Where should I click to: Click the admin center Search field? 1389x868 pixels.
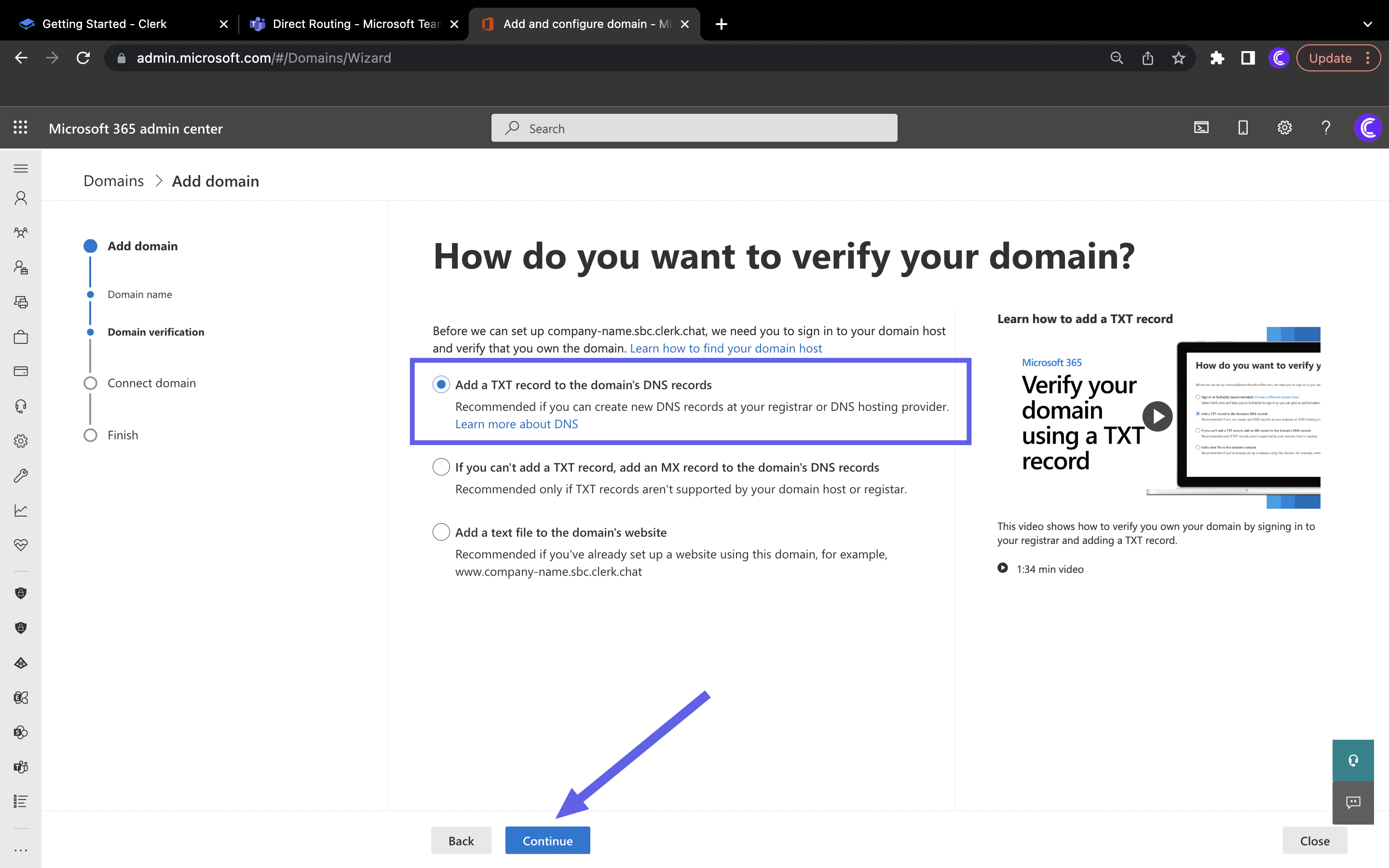[x=694, y=127]
